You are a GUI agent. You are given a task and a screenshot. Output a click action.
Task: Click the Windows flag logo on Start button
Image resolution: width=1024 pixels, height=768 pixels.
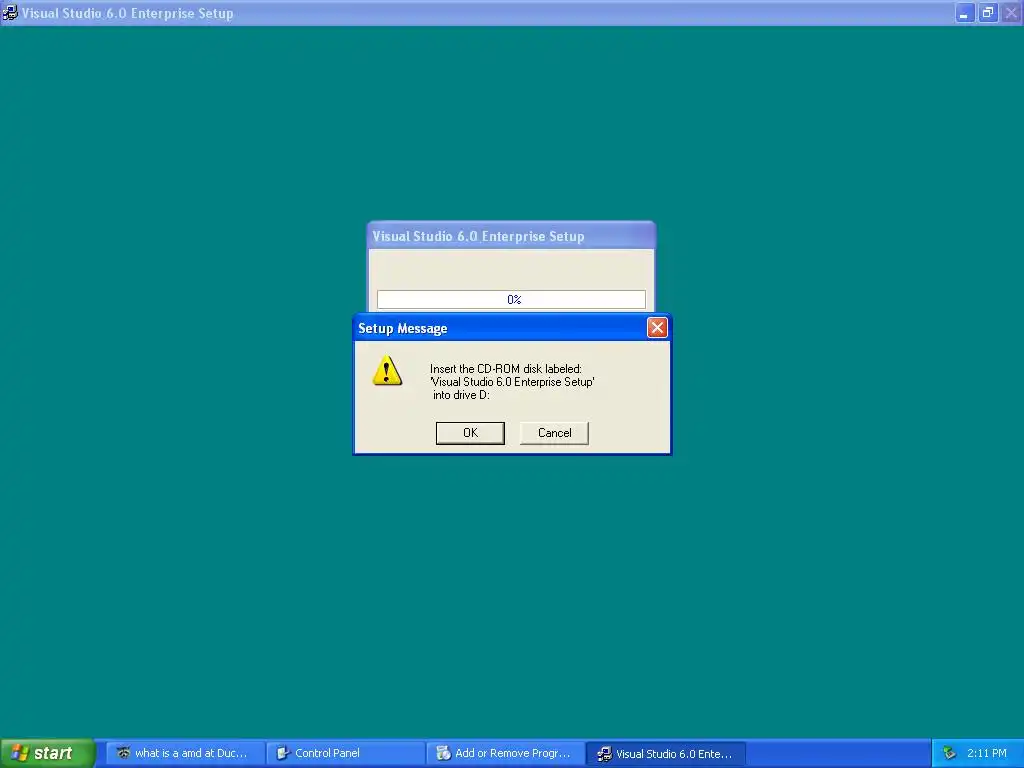(x=20, y=753)
